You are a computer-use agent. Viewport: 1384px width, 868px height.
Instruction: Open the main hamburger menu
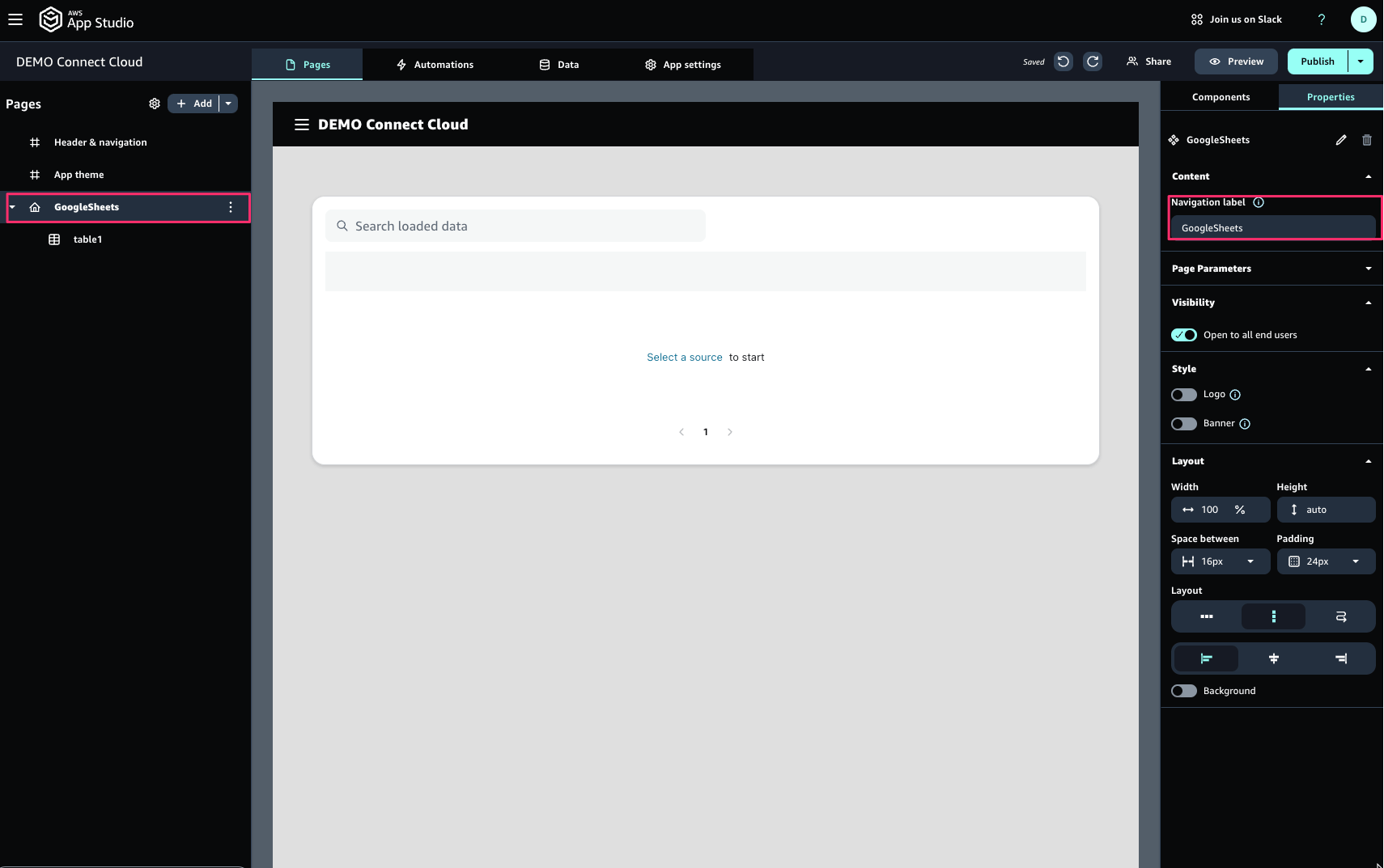[15, 19]
